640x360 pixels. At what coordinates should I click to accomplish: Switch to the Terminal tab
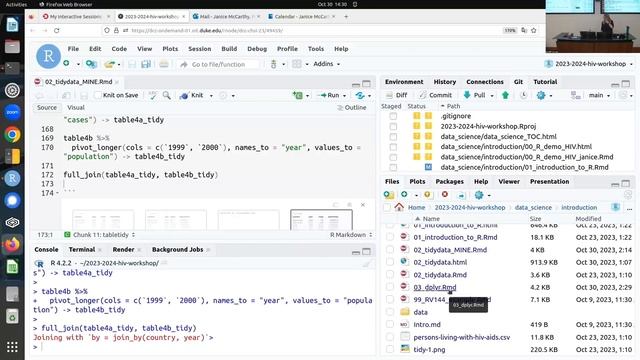(82, 249)
